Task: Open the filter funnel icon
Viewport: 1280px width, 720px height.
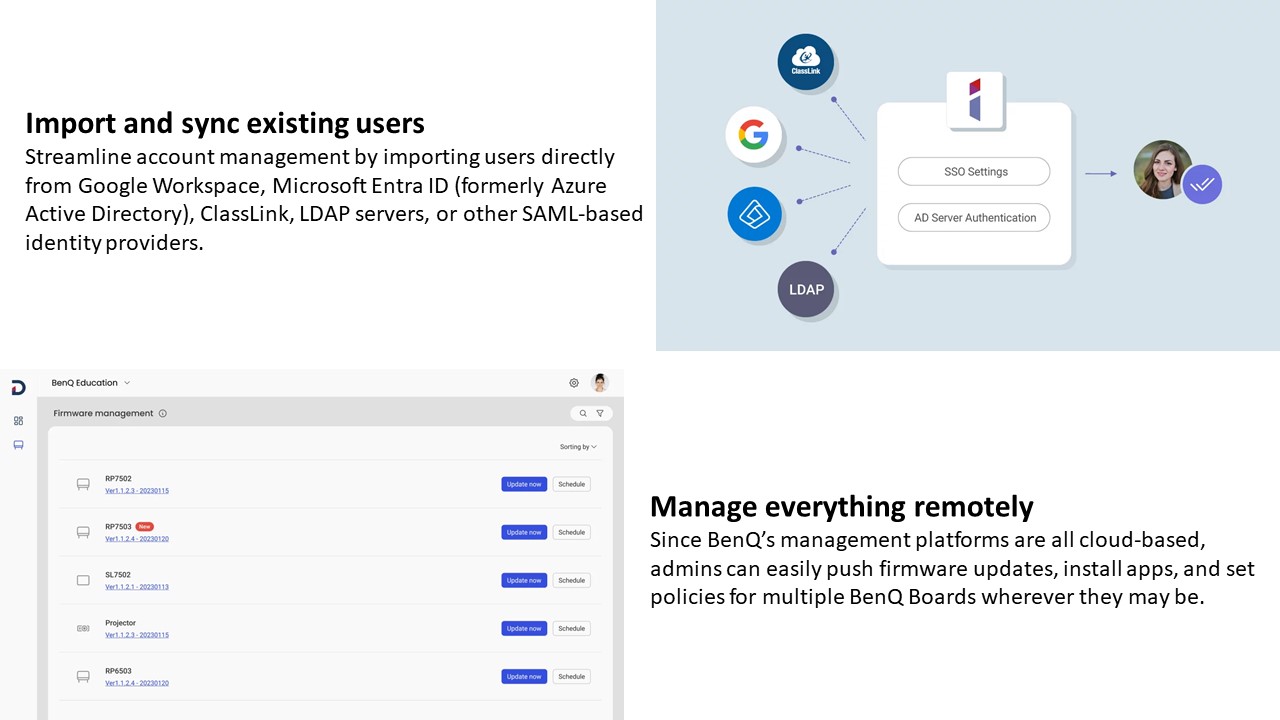Action: (600, 413)
